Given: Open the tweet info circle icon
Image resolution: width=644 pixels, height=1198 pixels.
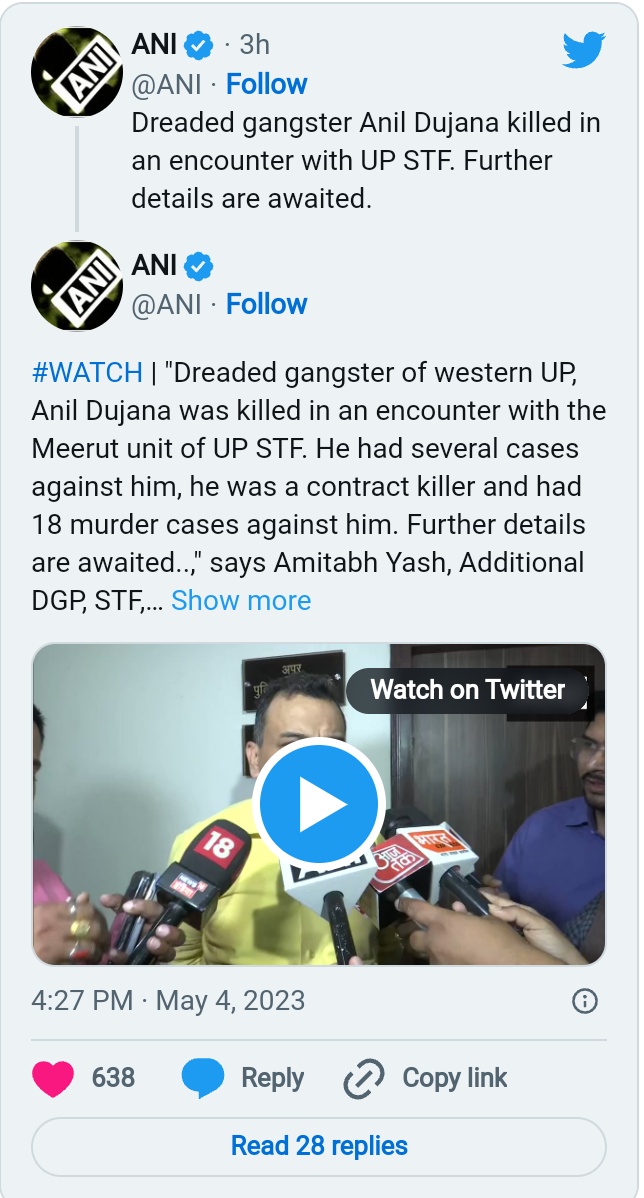Looking at the screenshot, I should tap(585, 1001).
